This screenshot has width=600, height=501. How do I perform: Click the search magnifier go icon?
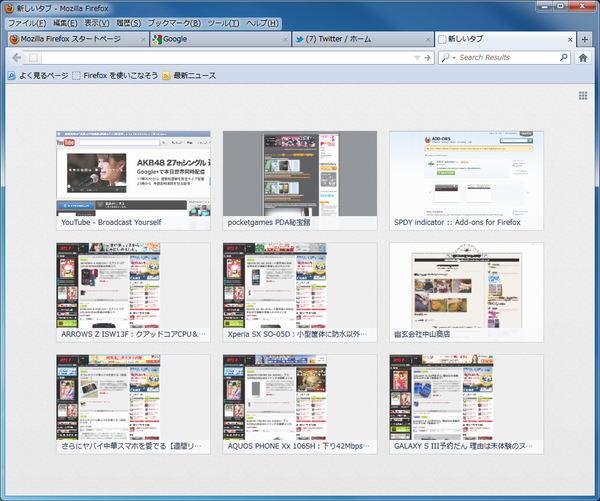563,57
